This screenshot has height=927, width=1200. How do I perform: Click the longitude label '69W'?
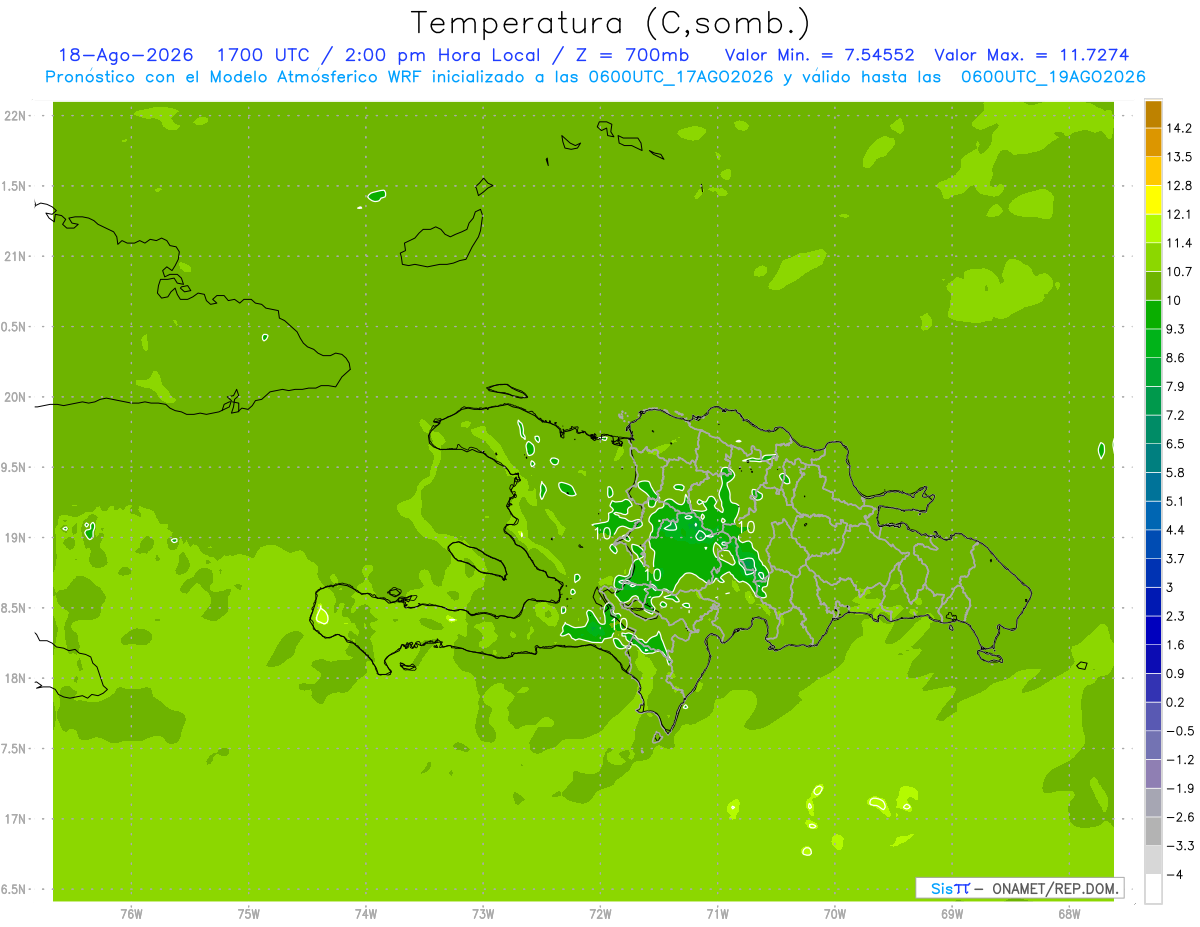pyautogui.click(x=952, y=914)
